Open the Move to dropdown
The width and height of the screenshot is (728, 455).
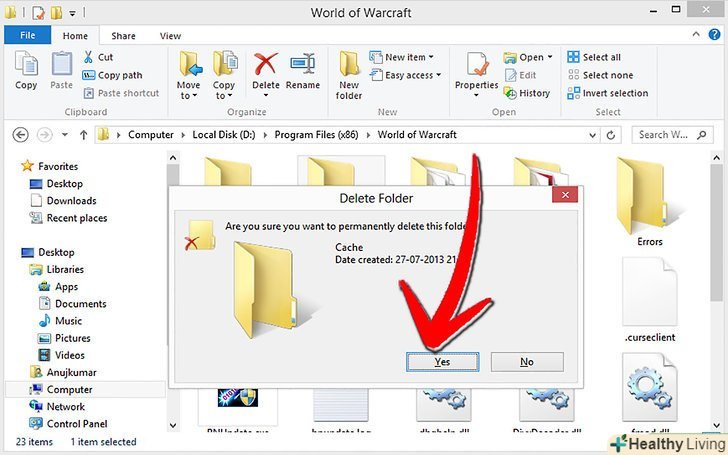tap(188, 75)
